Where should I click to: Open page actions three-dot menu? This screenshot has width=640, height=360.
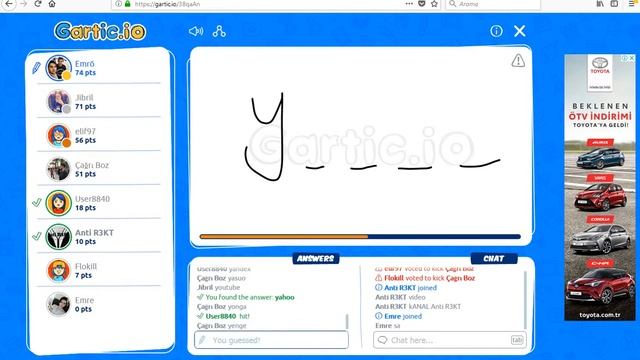[x=409, y=4]
